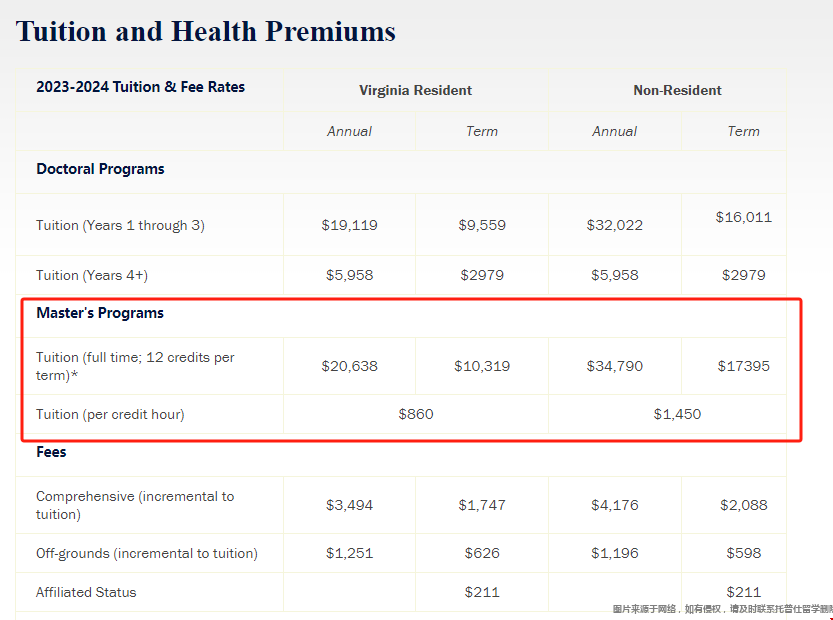833x620 pixels.
Task: Click Tuition (Years 1 through 3) row label
Action: pyautogui.click(x=120, y=225)
